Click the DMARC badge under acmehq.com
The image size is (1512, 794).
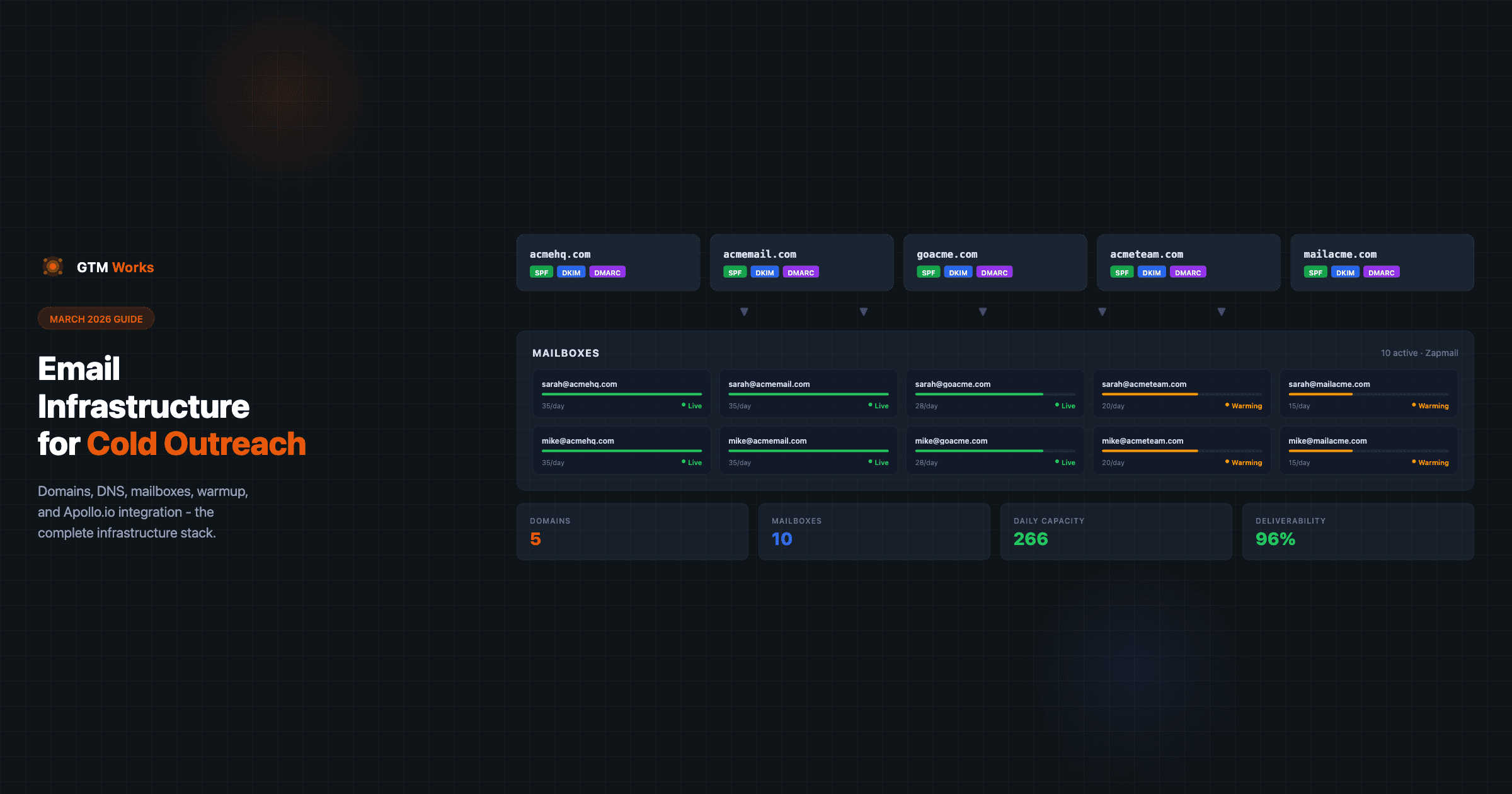[x=607, y=273]
